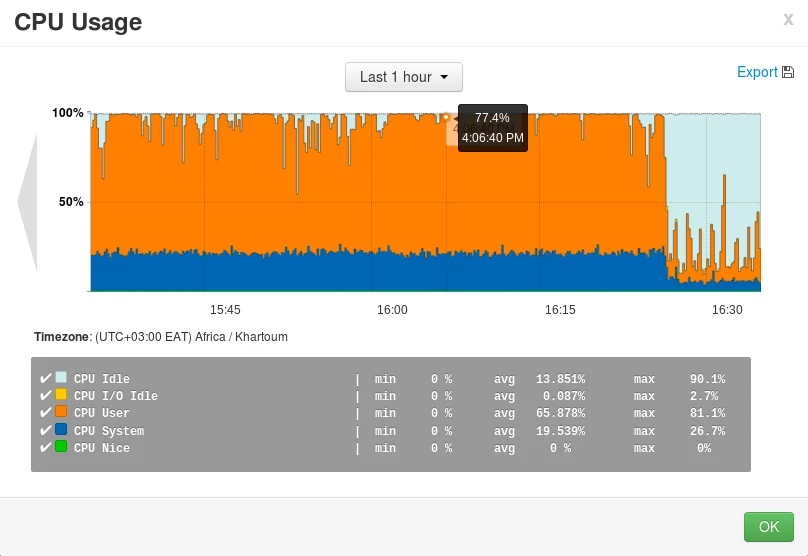808x556 pixels.
Task: Close the CPU Usage dialog with X
Action: (788, 20)
